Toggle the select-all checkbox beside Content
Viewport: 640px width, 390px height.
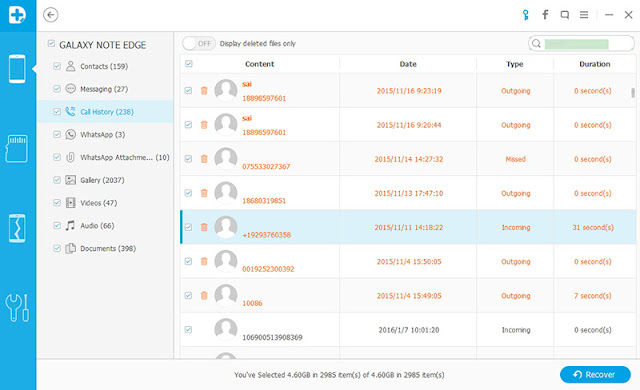tap(189, 64)
